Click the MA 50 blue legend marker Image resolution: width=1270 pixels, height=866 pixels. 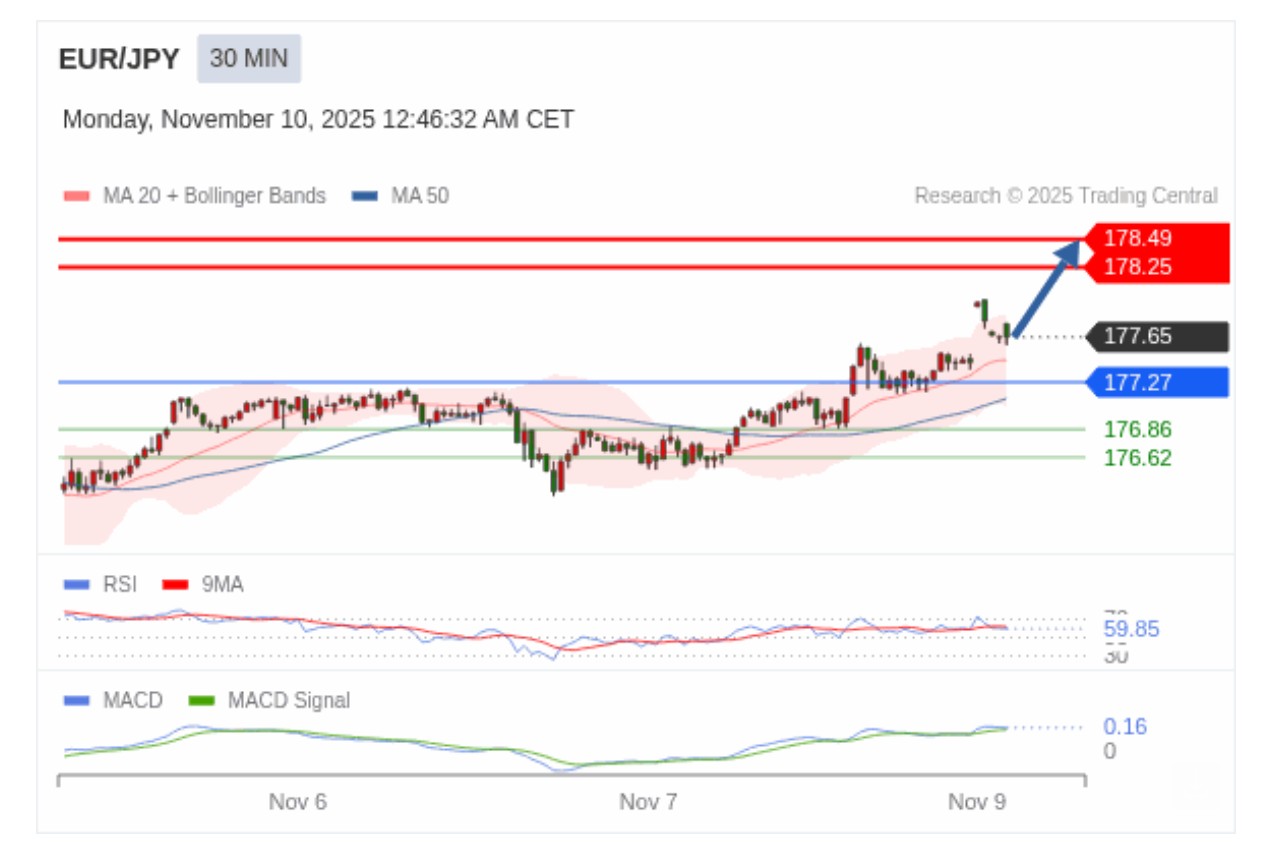point(365,196)
